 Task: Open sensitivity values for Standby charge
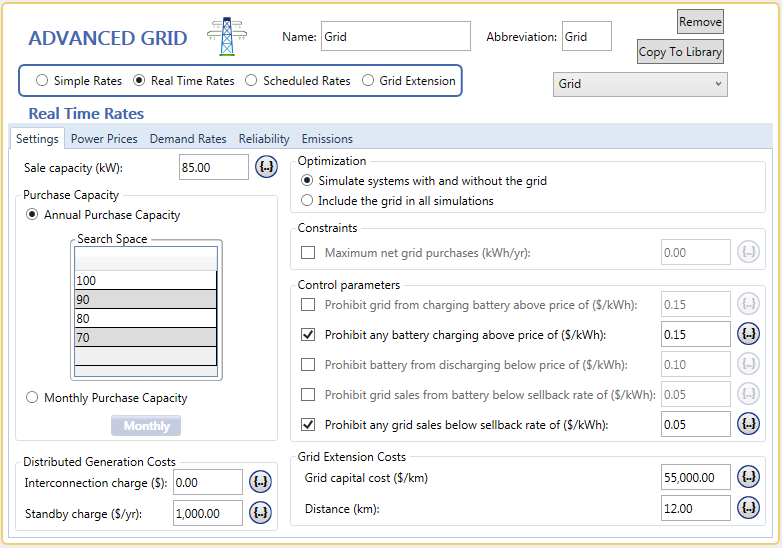tap(260, 513)
